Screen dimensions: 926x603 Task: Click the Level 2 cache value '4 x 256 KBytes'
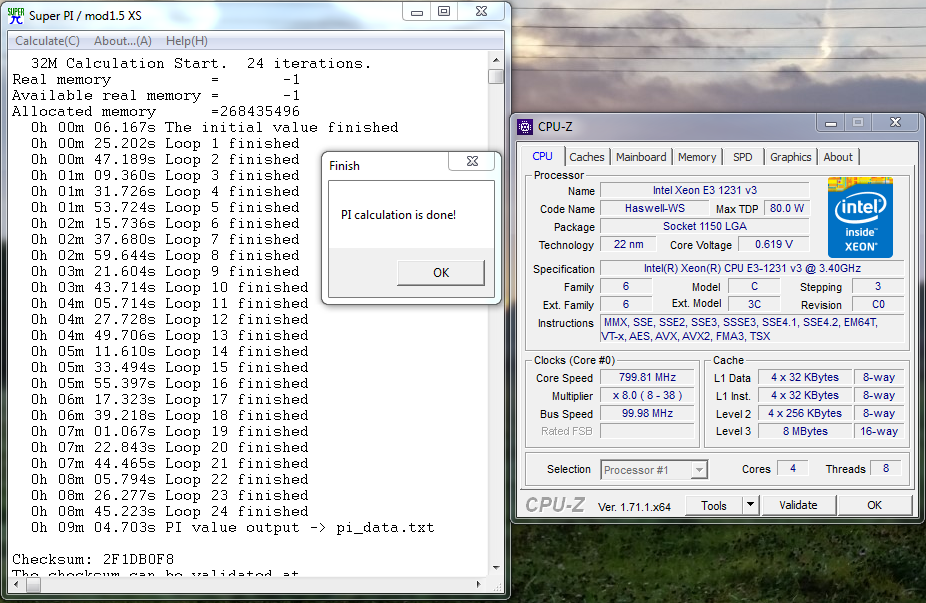point(805,413)
